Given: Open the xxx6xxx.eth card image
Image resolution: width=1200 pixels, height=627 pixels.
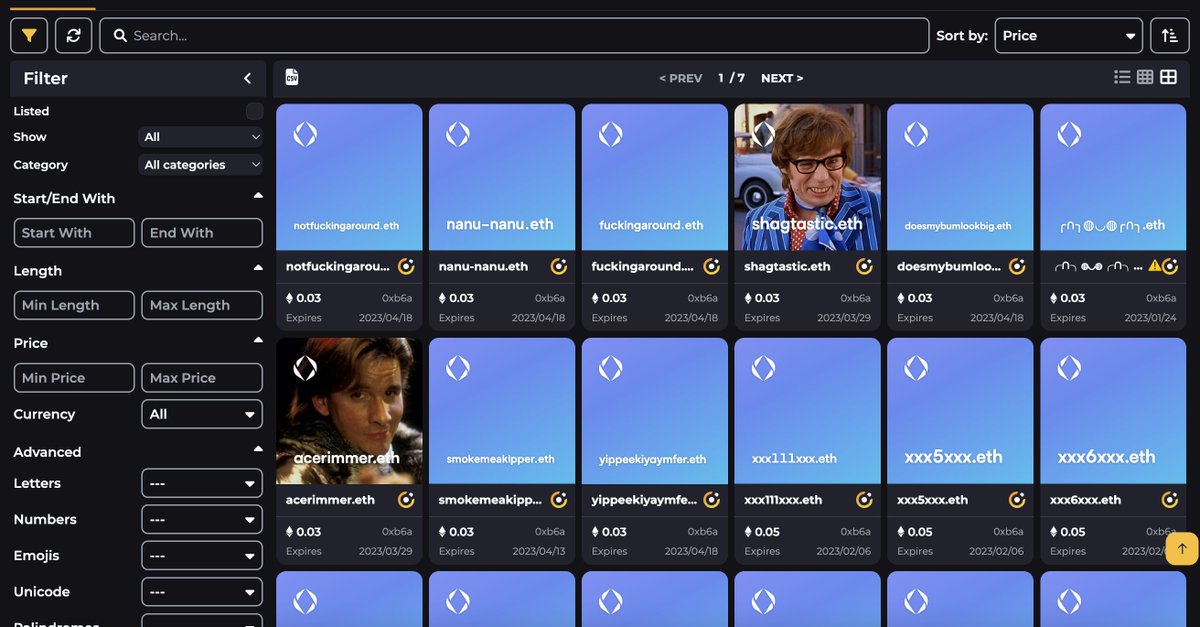Looking at the screenshot, I should [1113, 411].
